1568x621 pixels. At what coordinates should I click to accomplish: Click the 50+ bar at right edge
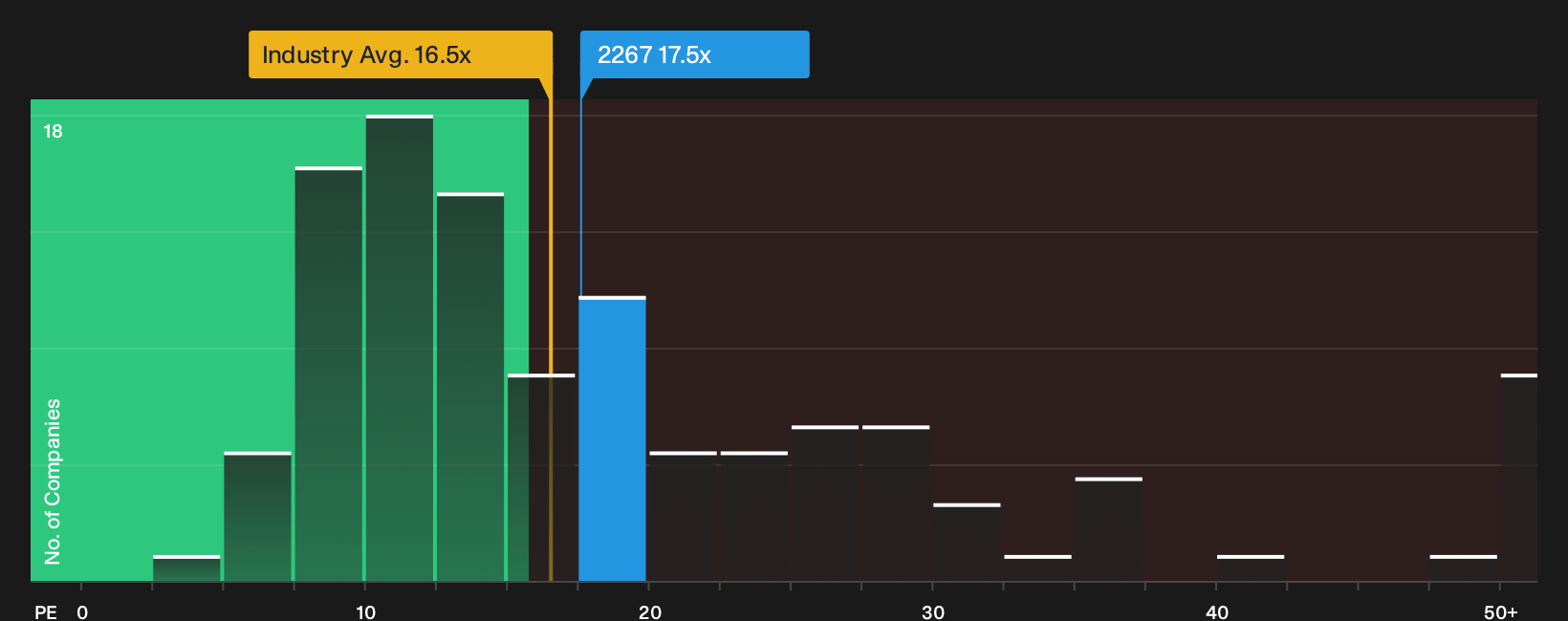tap(1518, 478)
